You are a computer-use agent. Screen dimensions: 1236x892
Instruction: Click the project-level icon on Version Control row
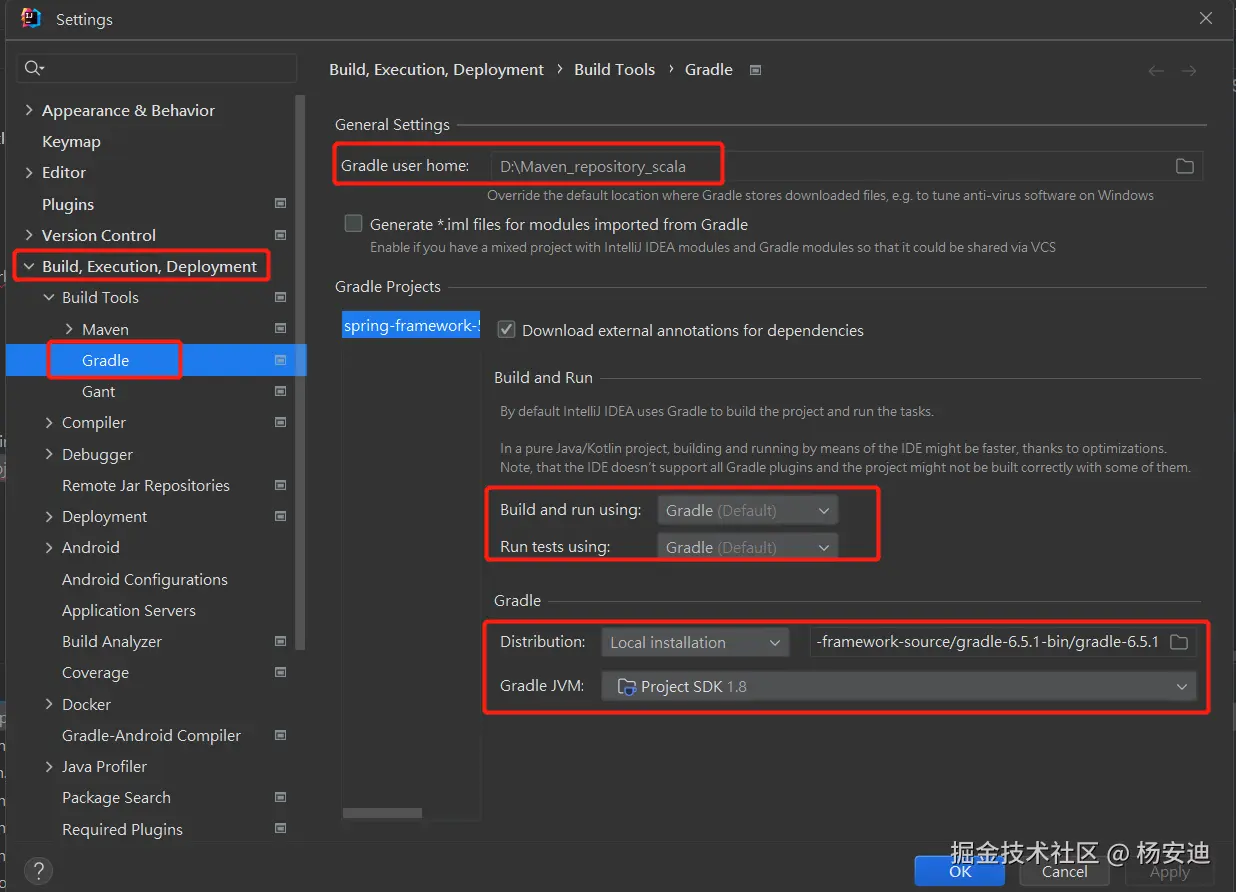(281, 235)
